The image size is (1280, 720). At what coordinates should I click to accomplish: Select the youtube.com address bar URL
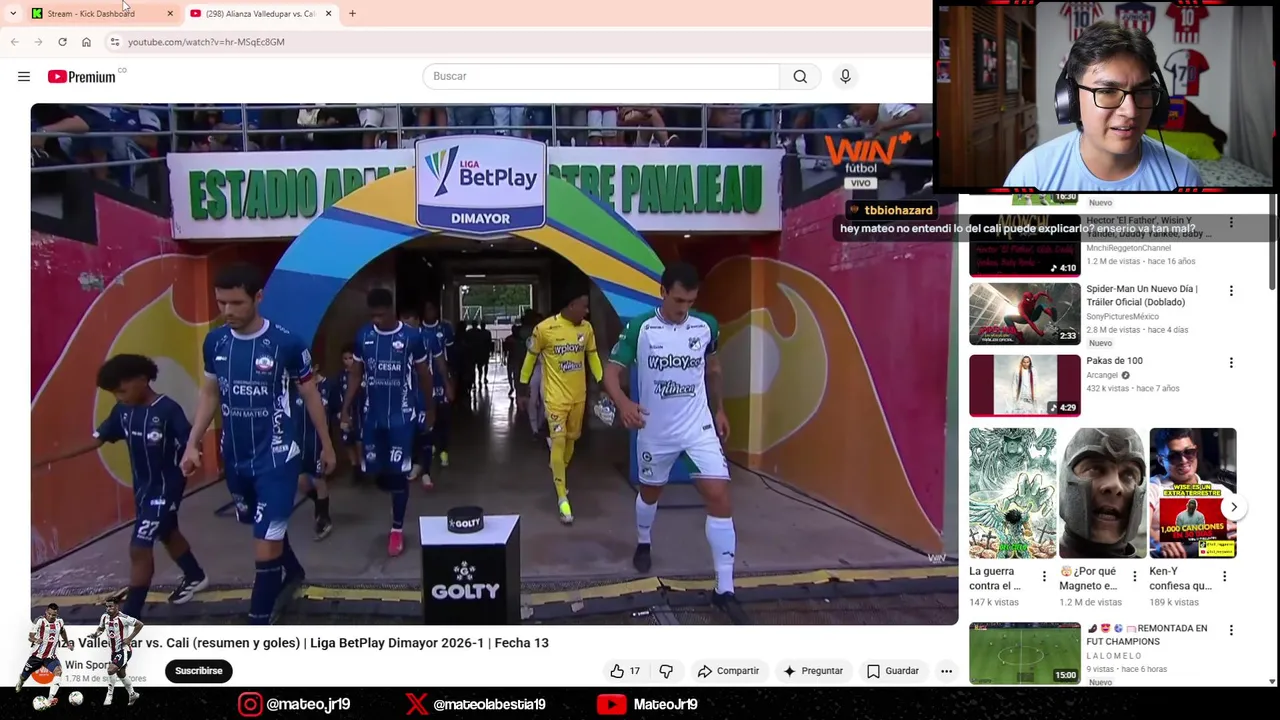[x=206, y=42]
